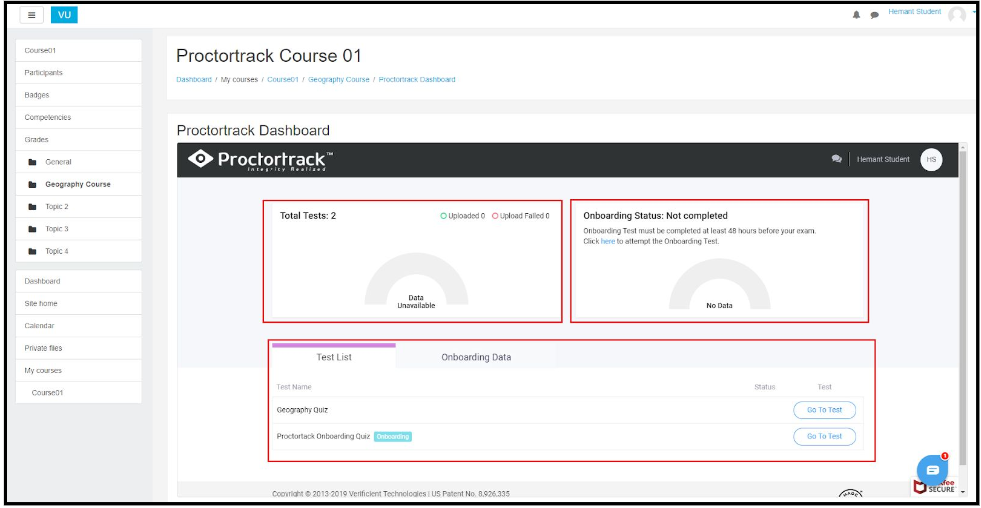Open Site home
The height and width of the screenshot is (508, 981).
click(x=78, y=303)
